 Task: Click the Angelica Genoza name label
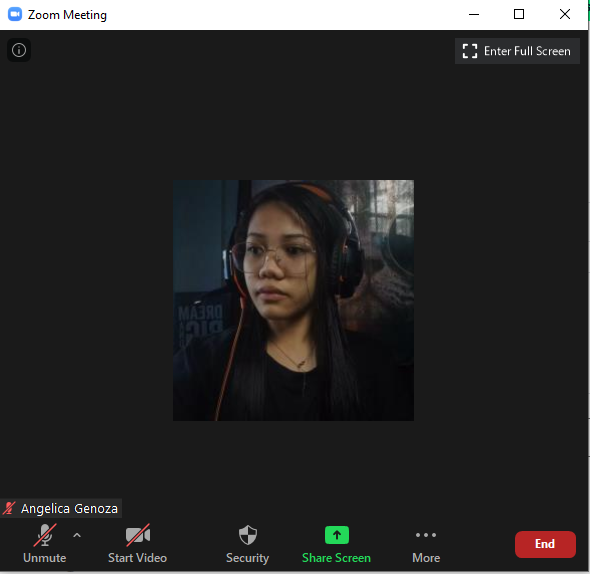coord(69,509)
